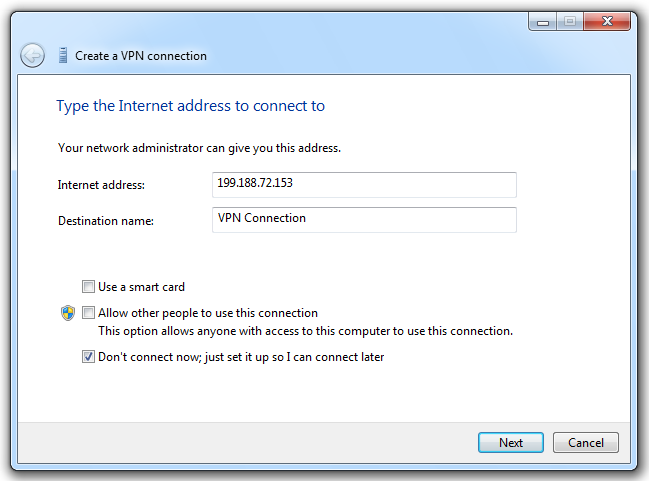Click the security shield icon
The image size is (649, 481).
point(68,313)
